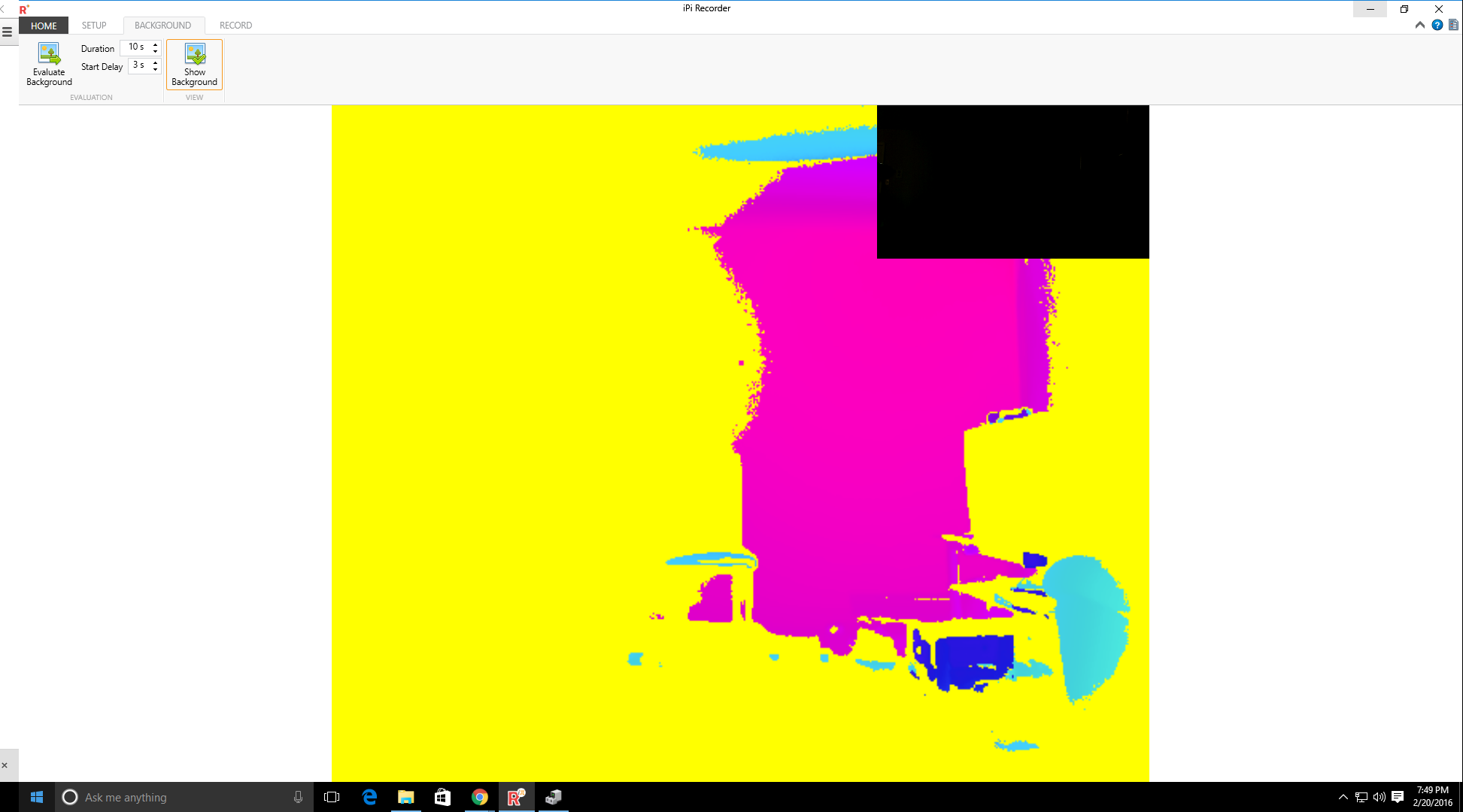Open the help question mark icon
Screen dimensions: 1463x812
click(1437, 25)
